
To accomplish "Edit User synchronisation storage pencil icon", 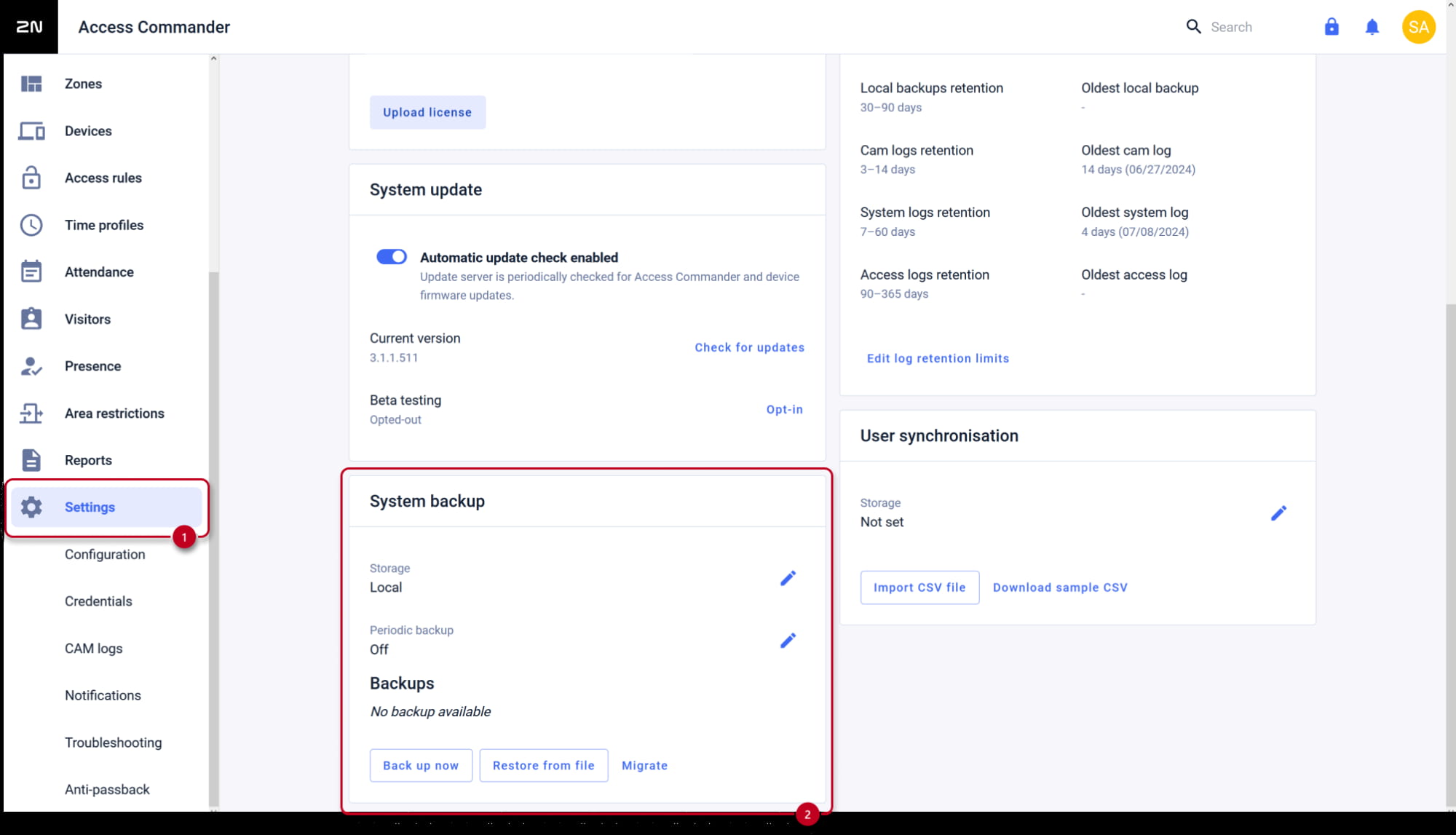I will (x=1278, y=513).
